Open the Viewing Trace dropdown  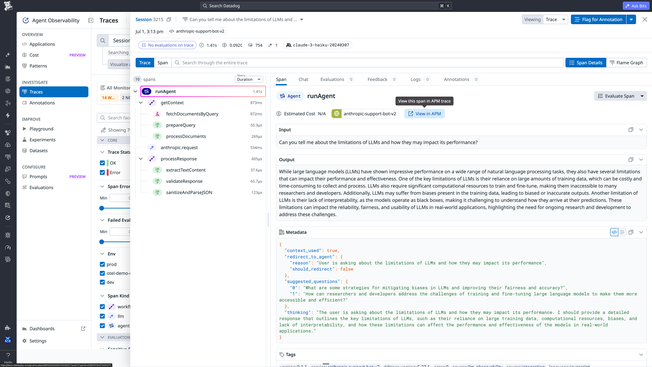pyautogui.click(x=556, y=20)
